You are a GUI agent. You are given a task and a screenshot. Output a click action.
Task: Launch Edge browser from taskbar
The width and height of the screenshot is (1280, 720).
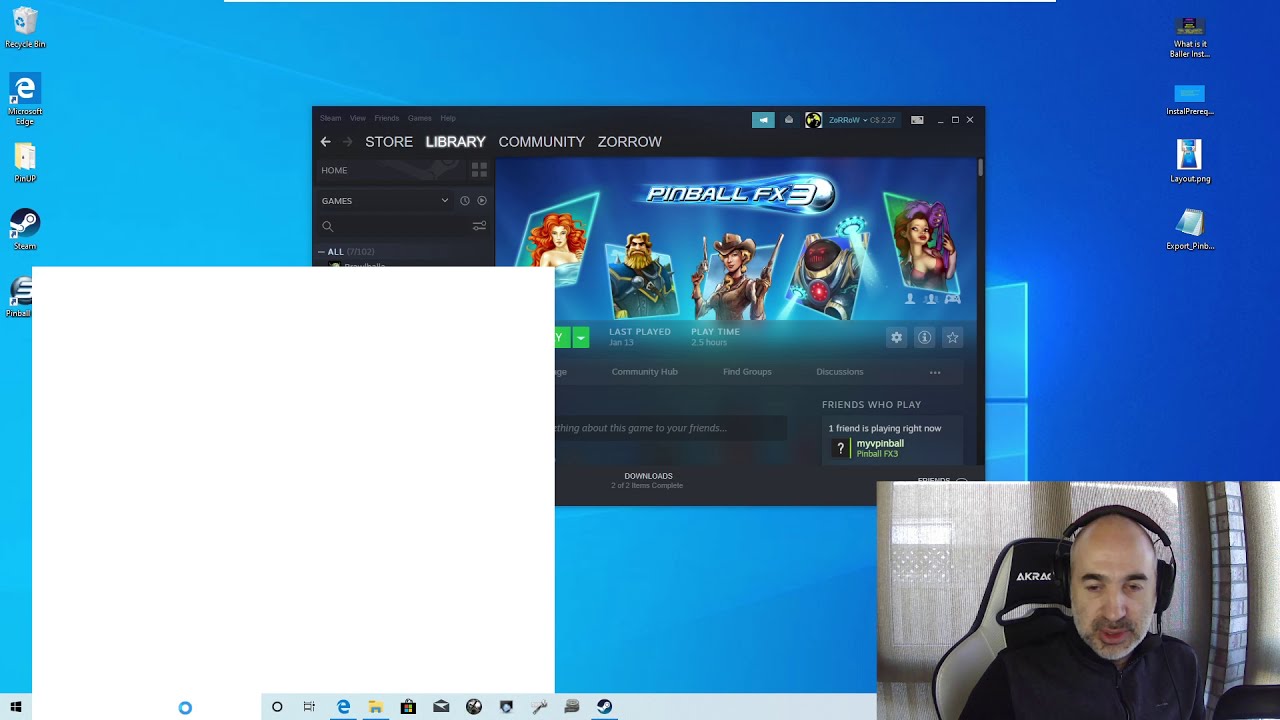[343, 707]
